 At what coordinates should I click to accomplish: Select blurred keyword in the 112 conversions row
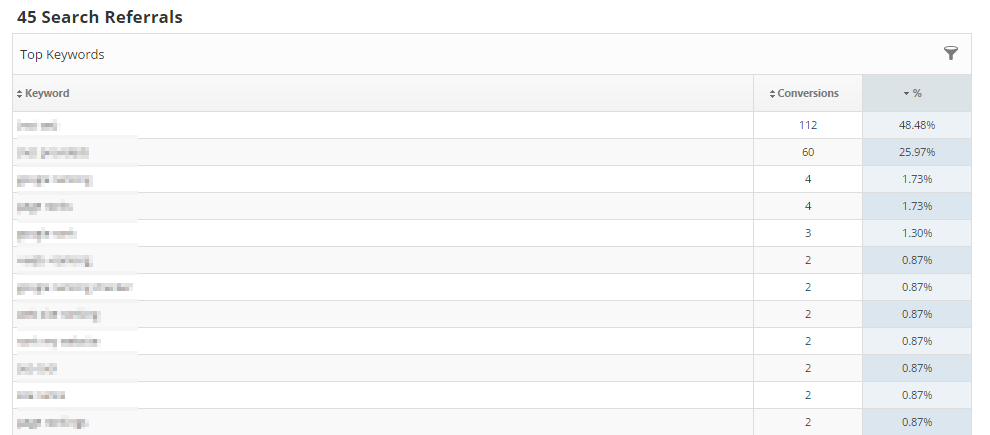click(x=38, y=125)
